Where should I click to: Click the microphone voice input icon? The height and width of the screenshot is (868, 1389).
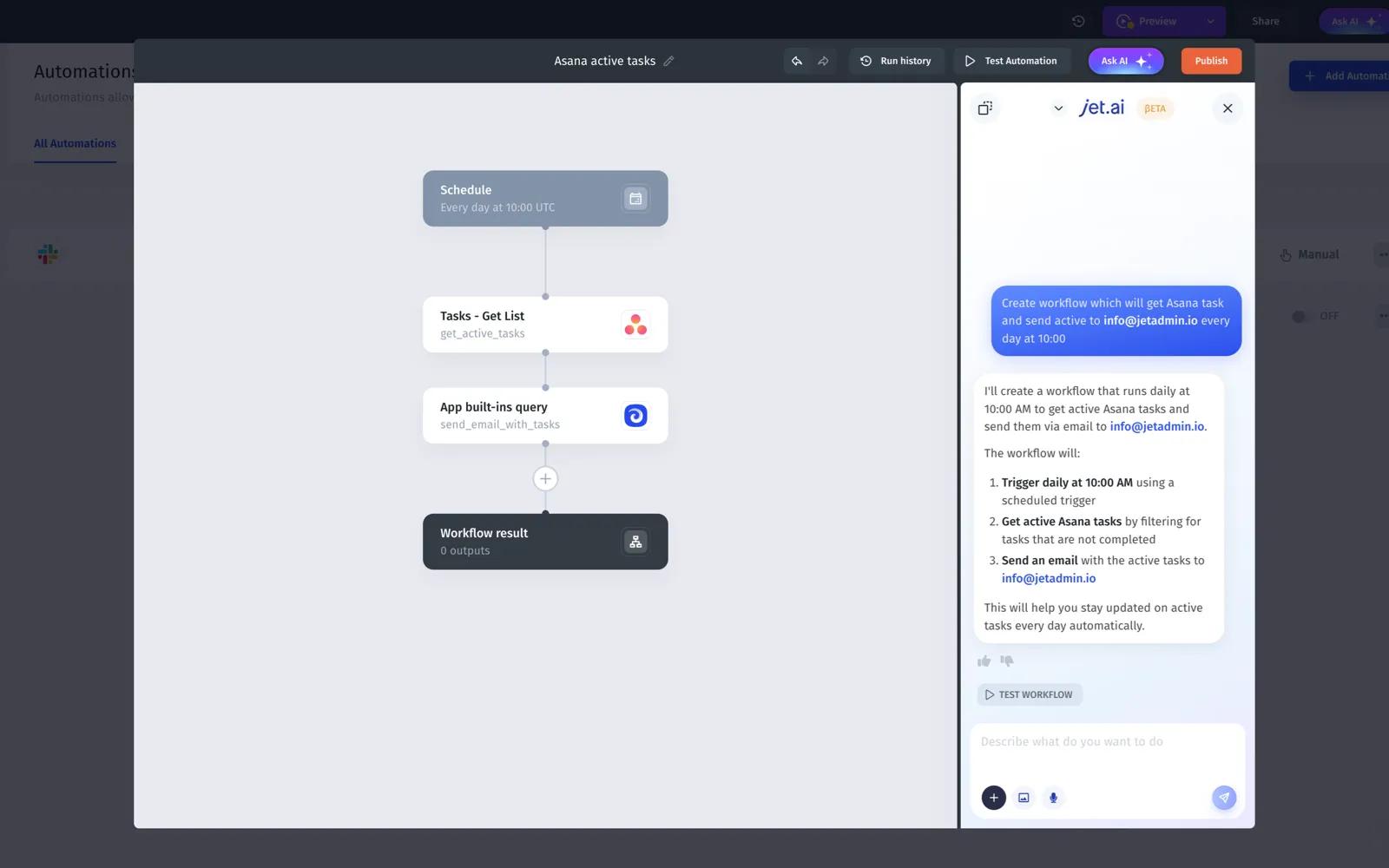[x=1053, y=798]
